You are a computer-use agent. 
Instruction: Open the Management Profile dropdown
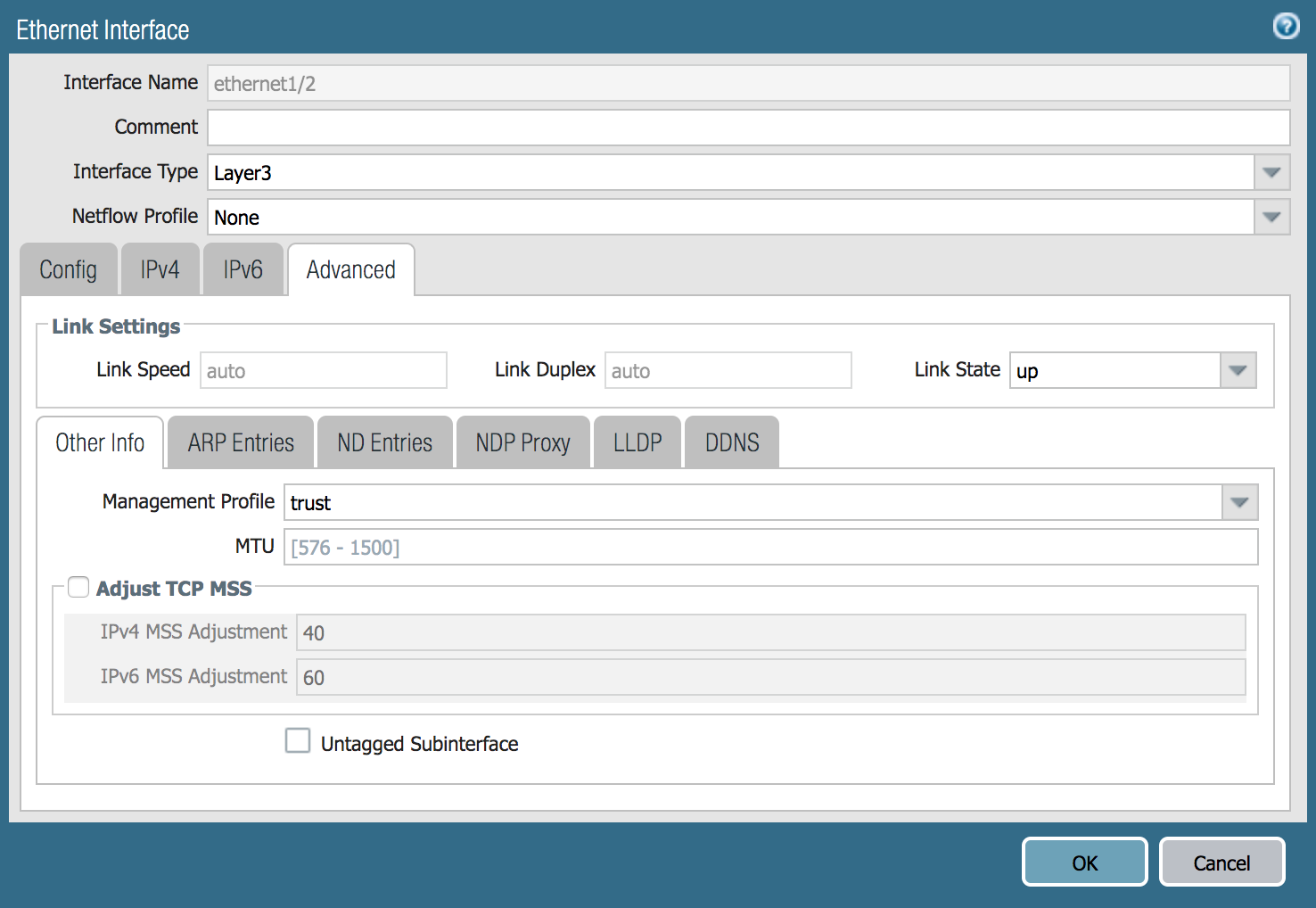[x=1238, y=502]
